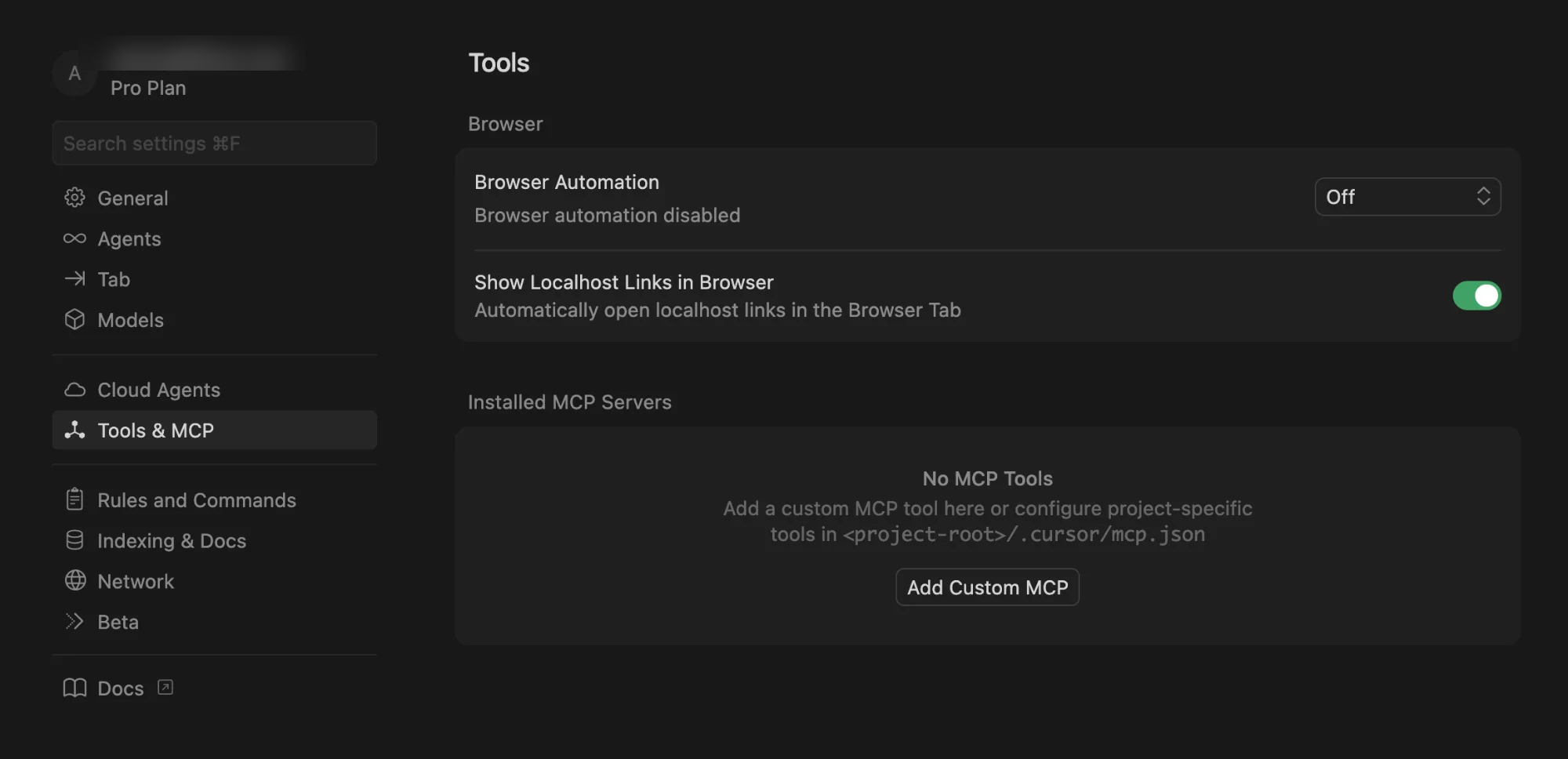Viewport: 1568px width, 759px height.
Task: Click the Cloud Agents cloud icon
Action: [74, 389]
